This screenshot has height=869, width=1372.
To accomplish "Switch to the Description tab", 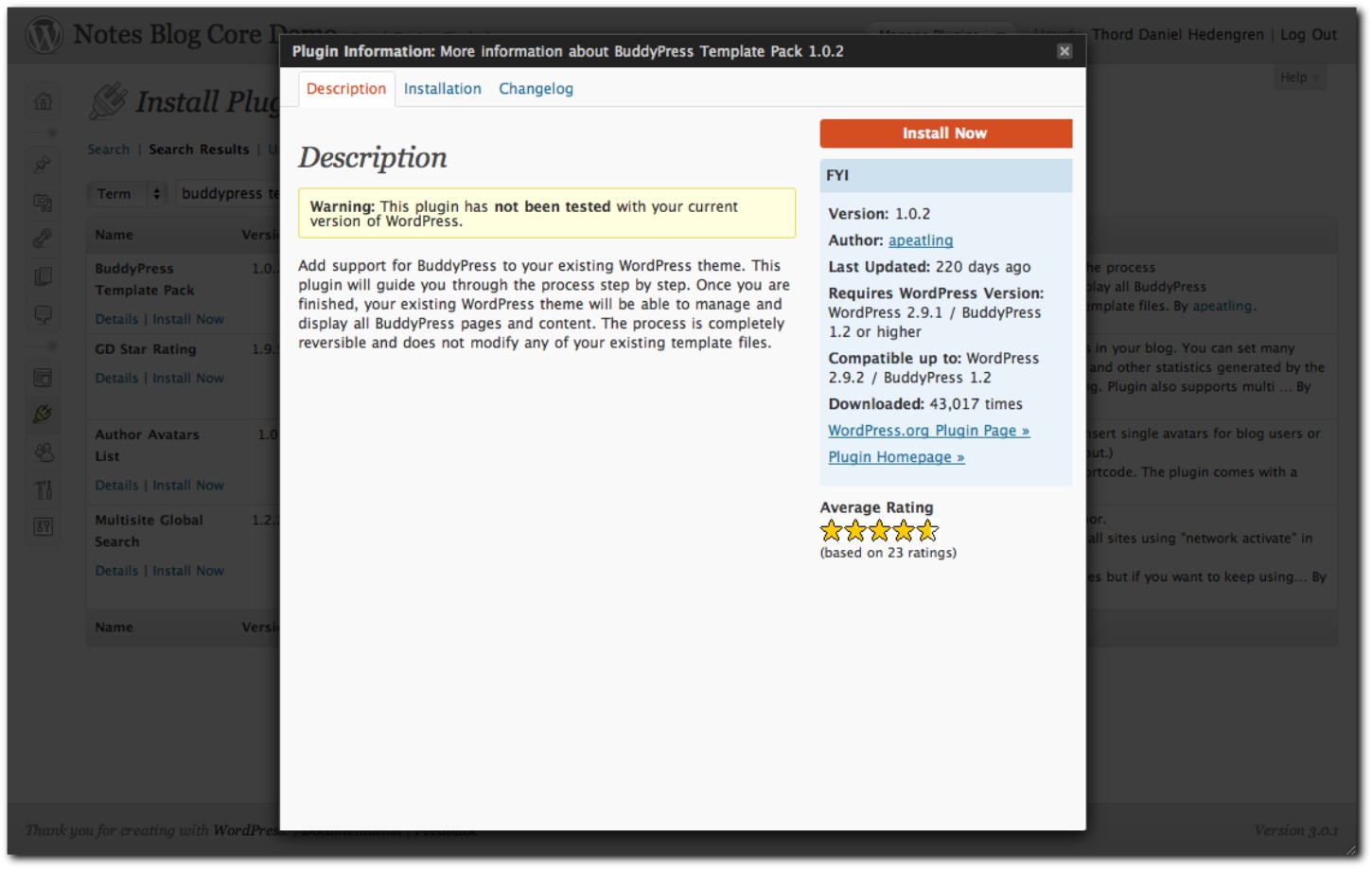I will tap(346, 89).
